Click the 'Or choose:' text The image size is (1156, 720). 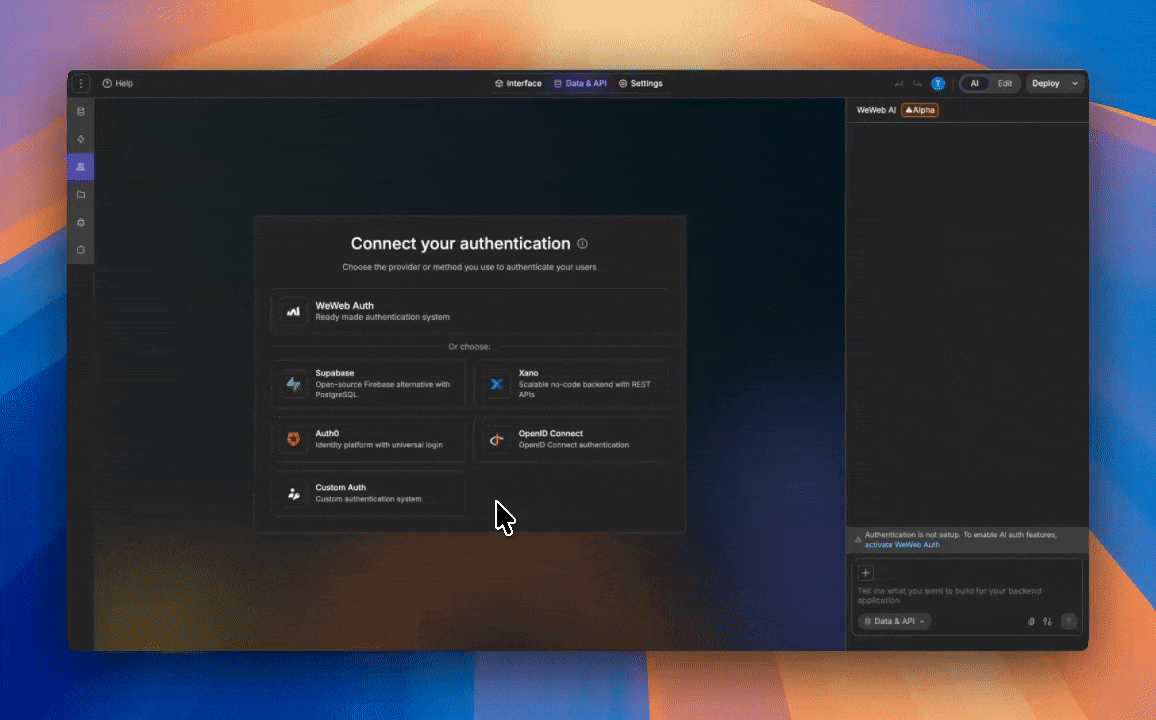point(469,346)
